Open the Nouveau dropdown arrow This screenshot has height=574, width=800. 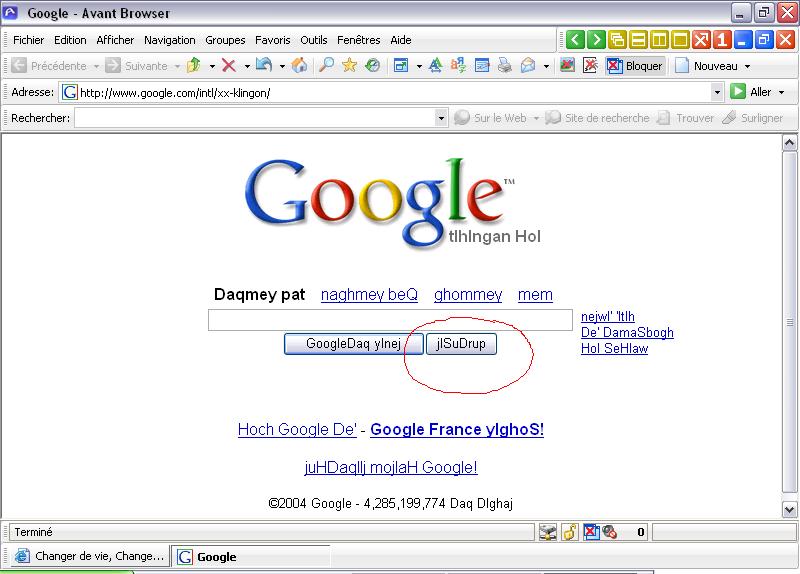[x=747, y=66]
